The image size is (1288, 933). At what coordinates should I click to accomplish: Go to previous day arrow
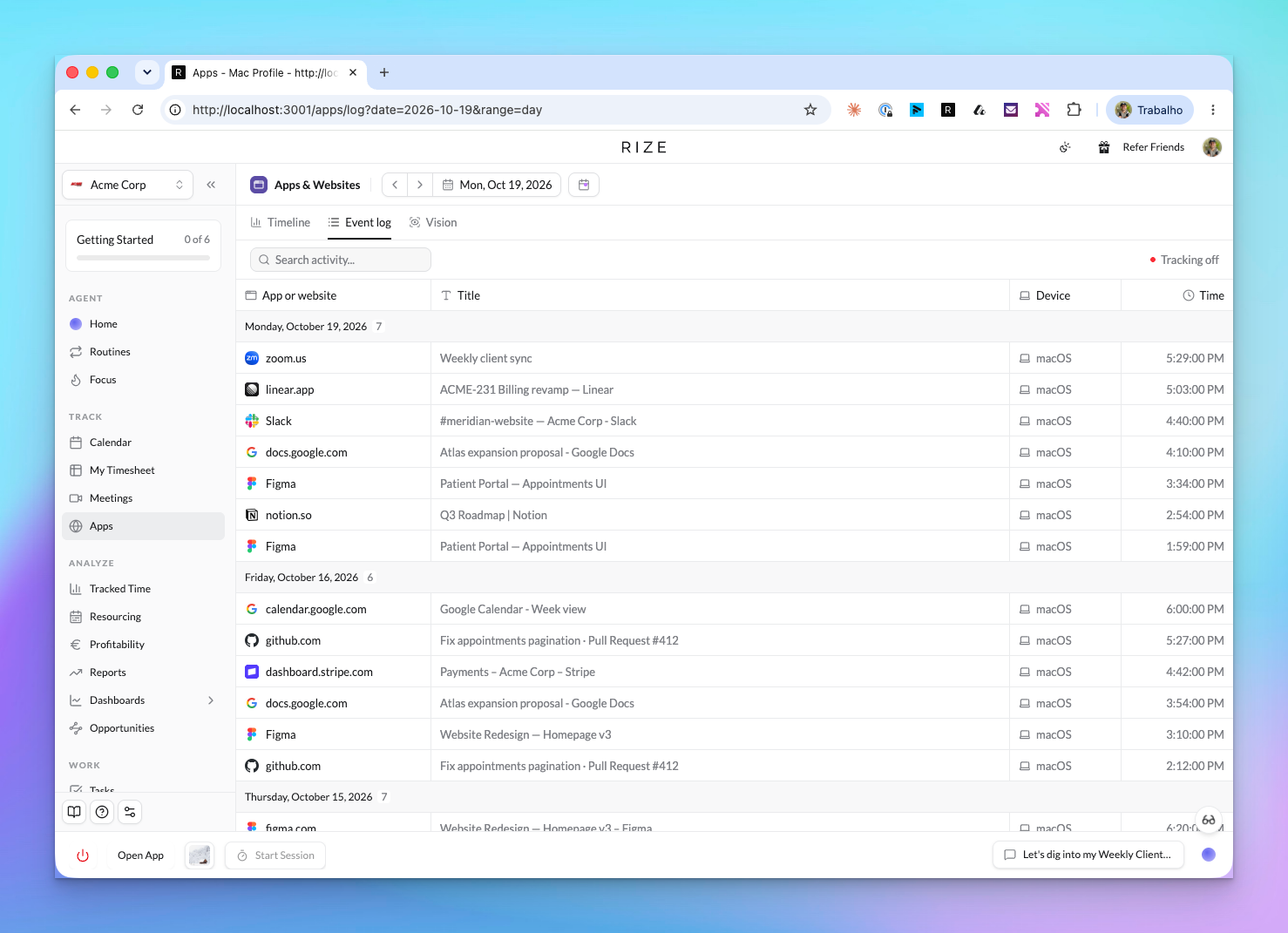point(395,185)
